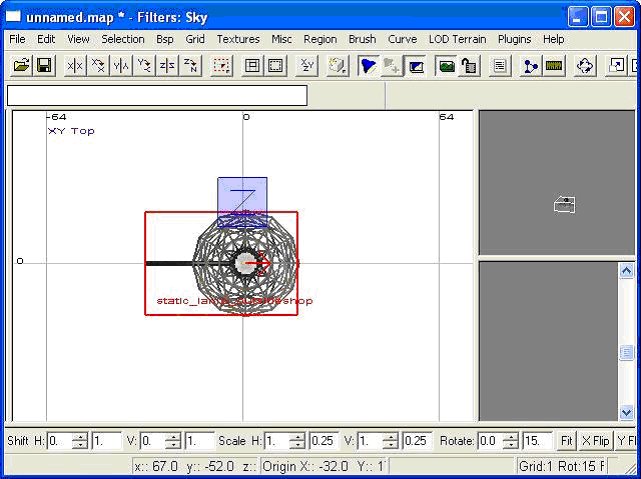This screenshot has height=479, width=641.
Task: Open the LOD Terrain menu
Action: tap(457, 39)
